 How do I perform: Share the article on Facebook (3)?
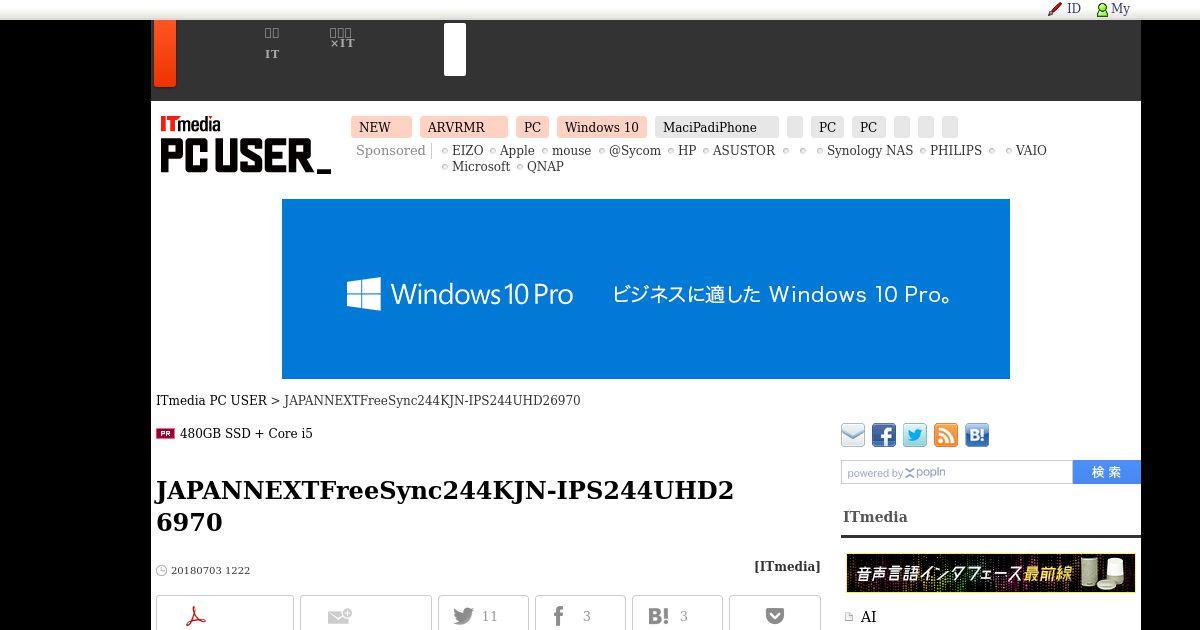pos(580,614)
